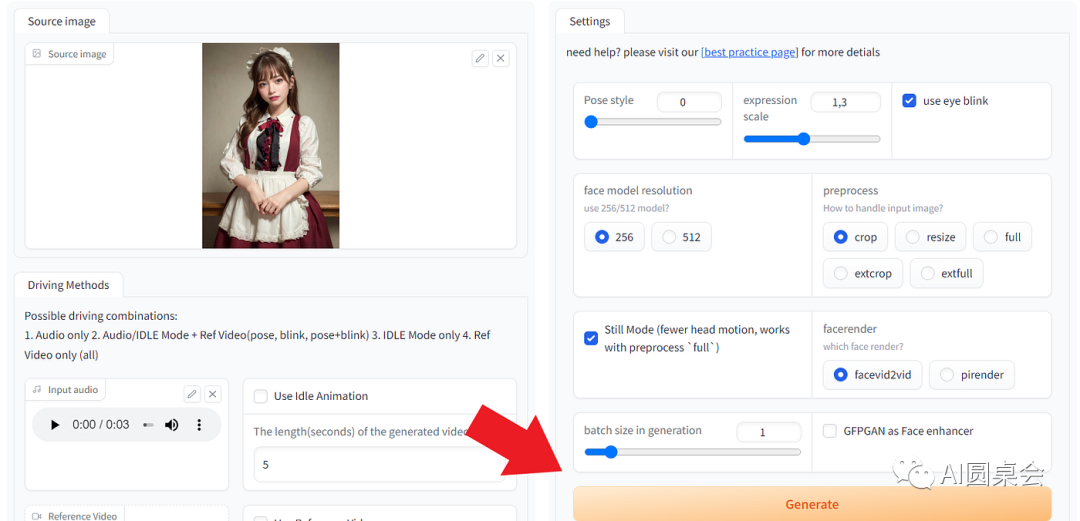
Task: Open the Settings tab
Action: tap(590, 21)
